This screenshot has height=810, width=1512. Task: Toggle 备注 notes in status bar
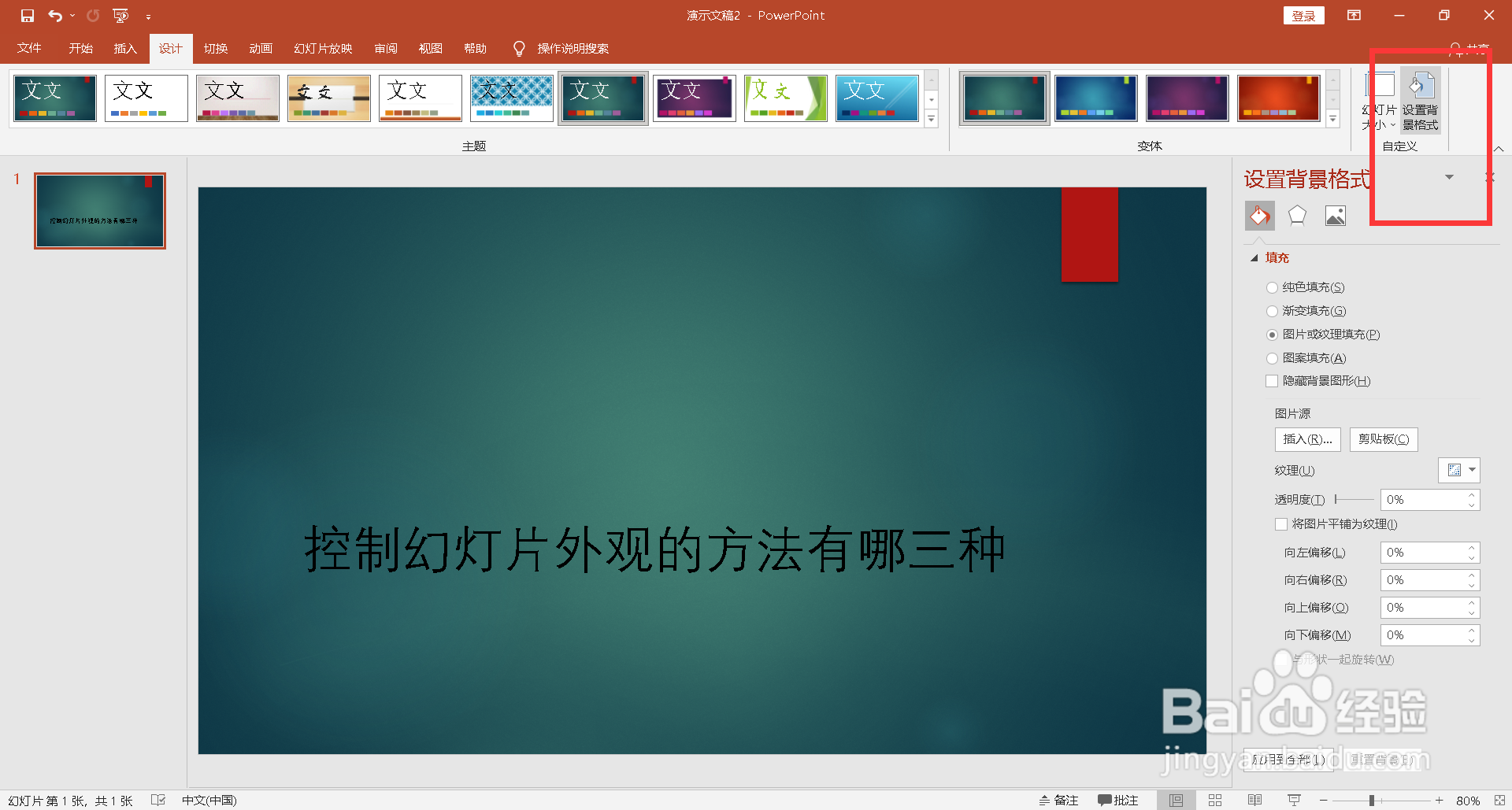click(x=1058, y=800)
